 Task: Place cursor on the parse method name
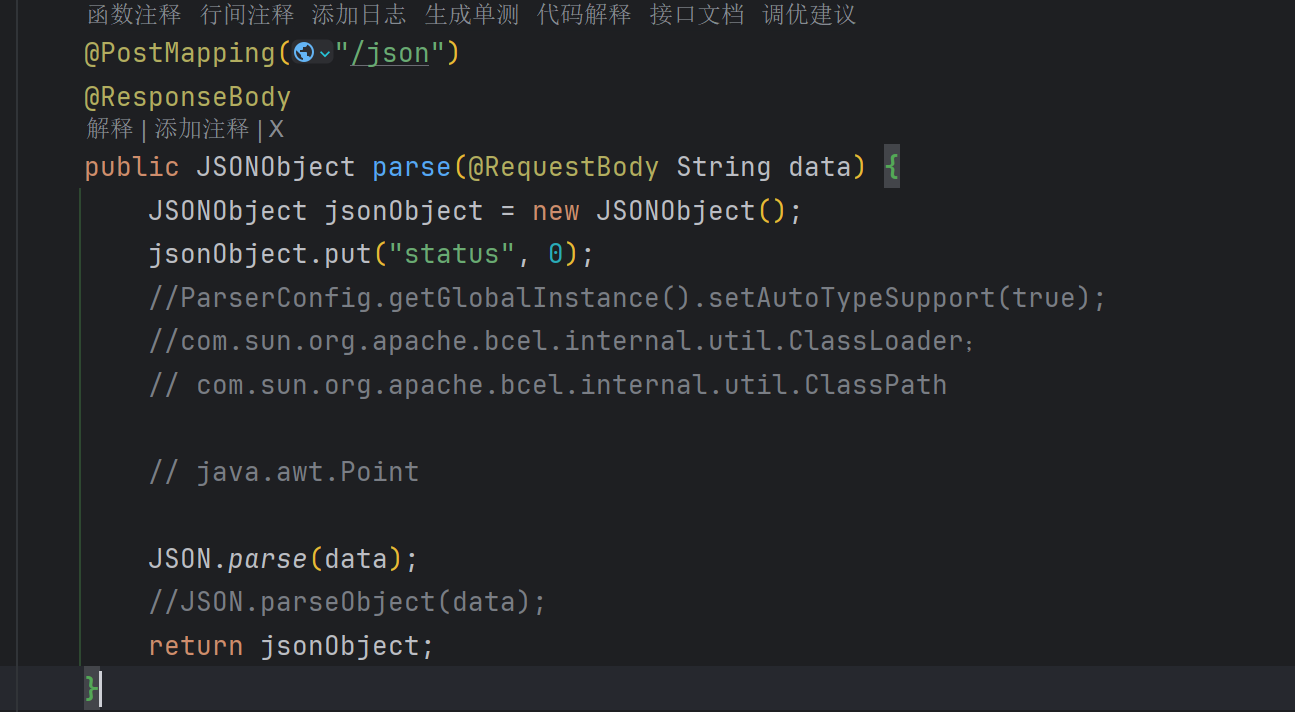point(411,167)
